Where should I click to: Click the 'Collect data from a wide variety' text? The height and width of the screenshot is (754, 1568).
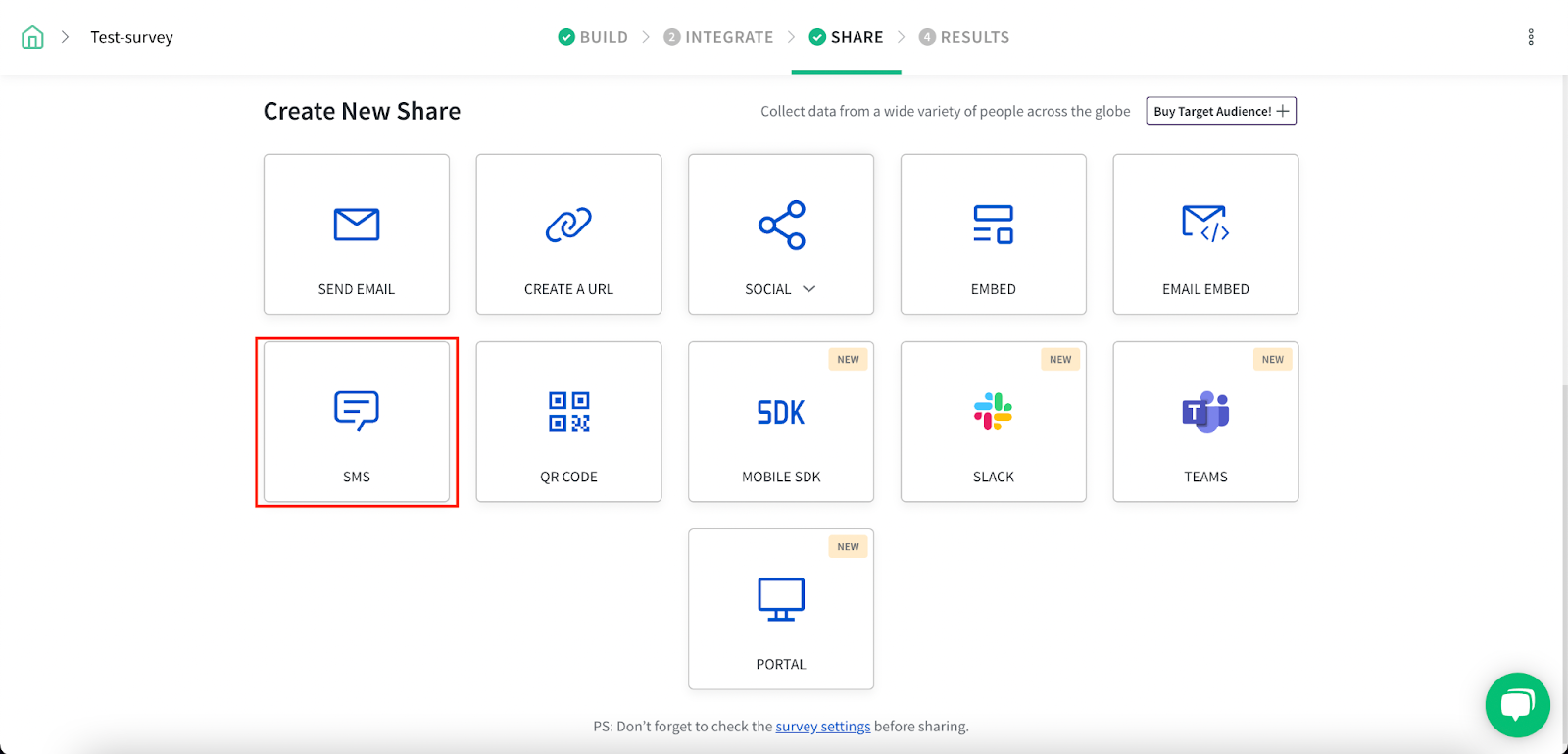[x=946, y=111]
